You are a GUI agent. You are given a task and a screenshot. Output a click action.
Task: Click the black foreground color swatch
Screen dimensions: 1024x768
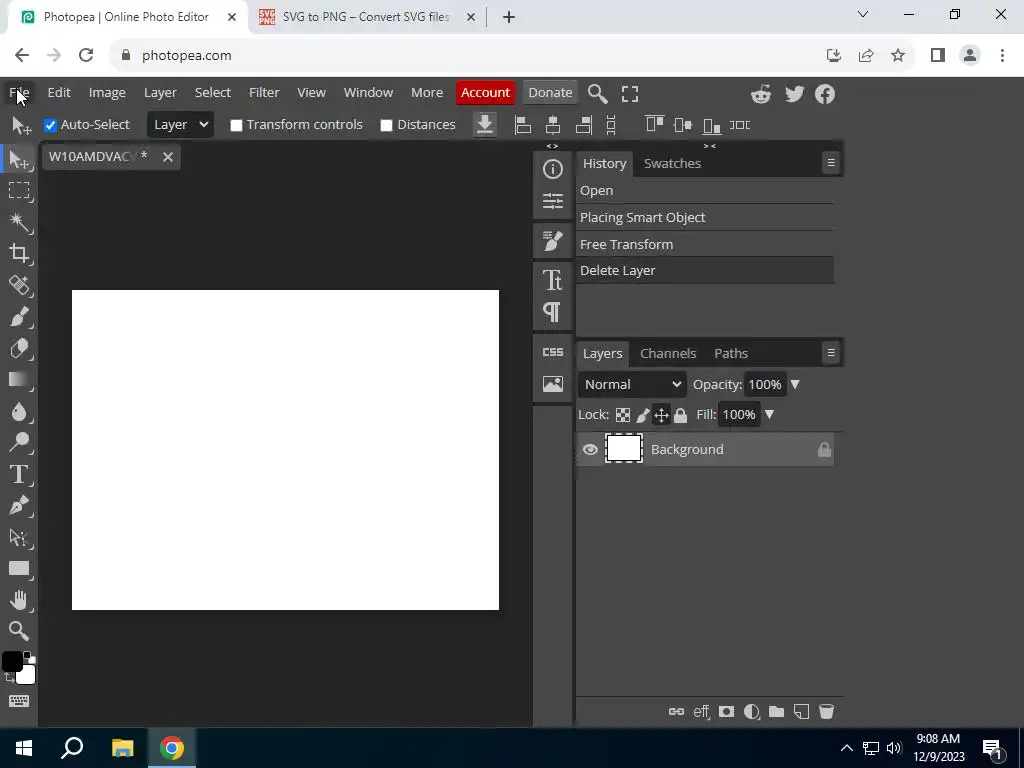12,661
